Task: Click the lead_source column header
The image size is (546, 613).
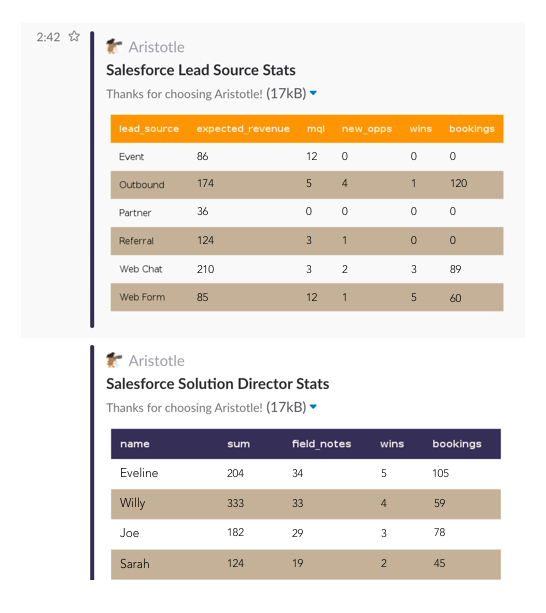Action: pos(149,129)
